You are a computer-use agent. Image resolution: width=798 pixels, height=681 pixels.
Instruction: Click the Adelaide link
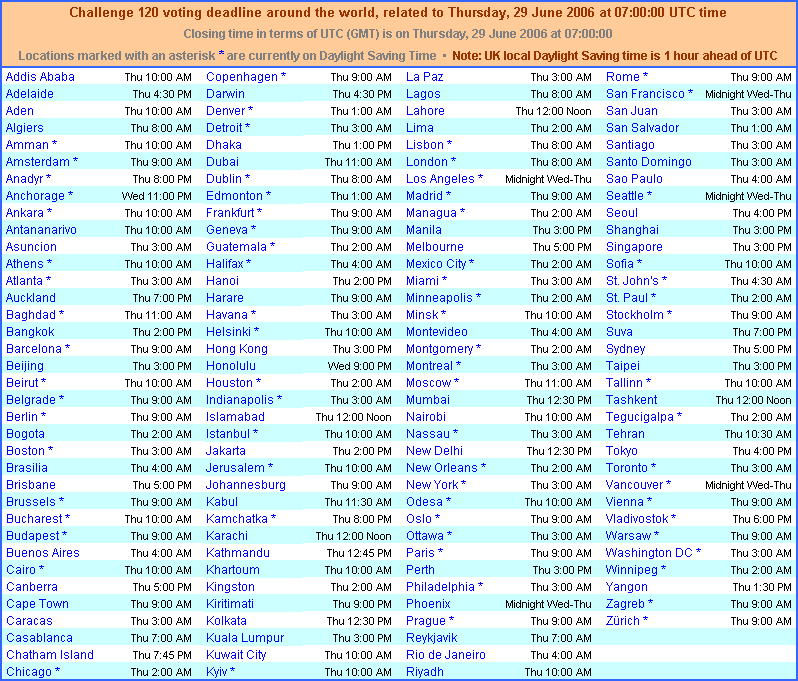tap(30, 94)
